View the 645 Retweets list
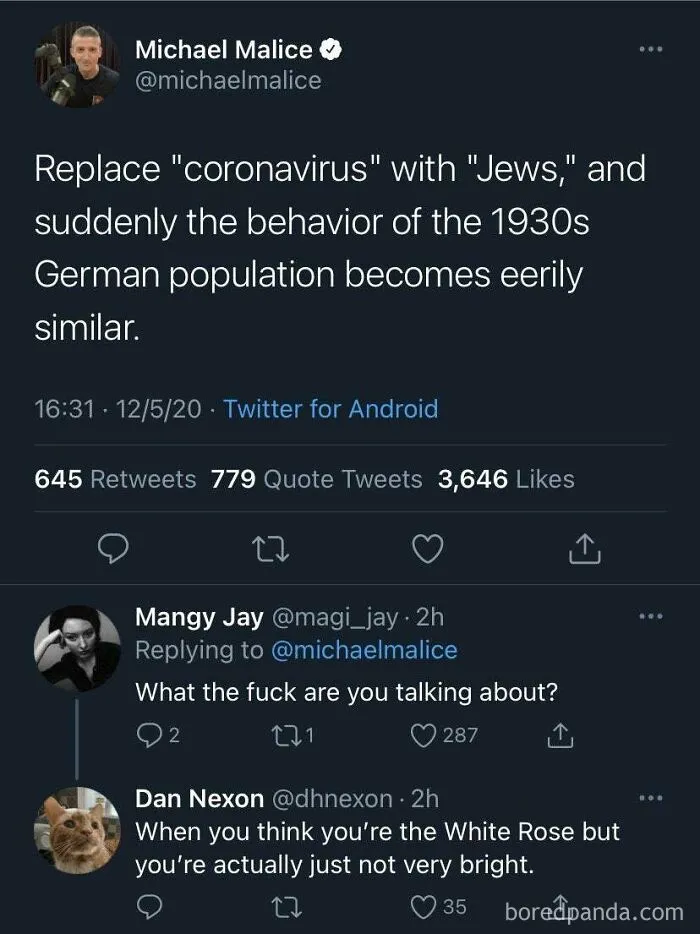 coord(115,479)
